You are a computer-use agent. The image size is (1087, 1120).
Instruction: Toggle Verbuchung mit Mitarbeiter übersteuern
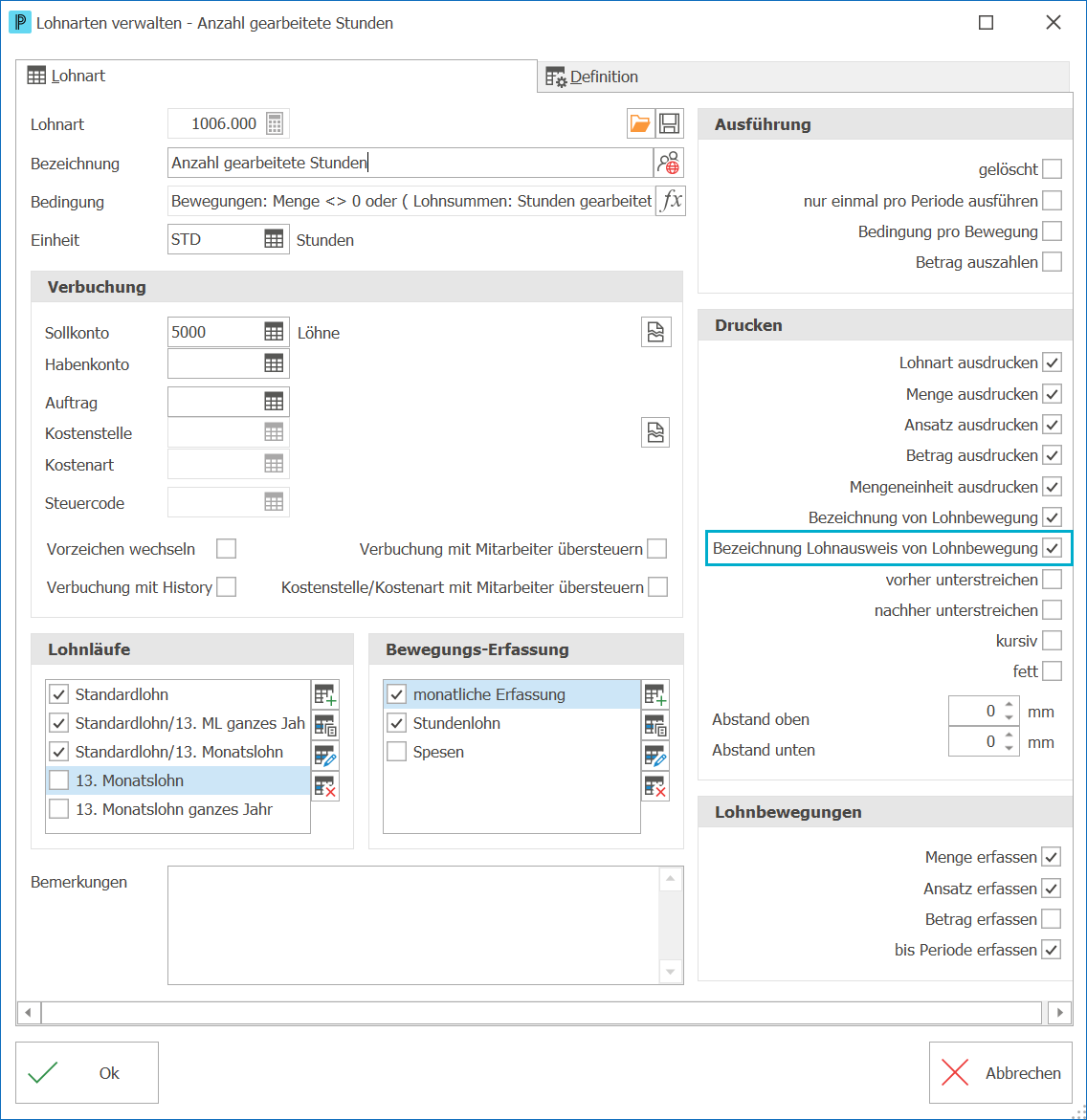pyautogui.click(x=656, y=549)
